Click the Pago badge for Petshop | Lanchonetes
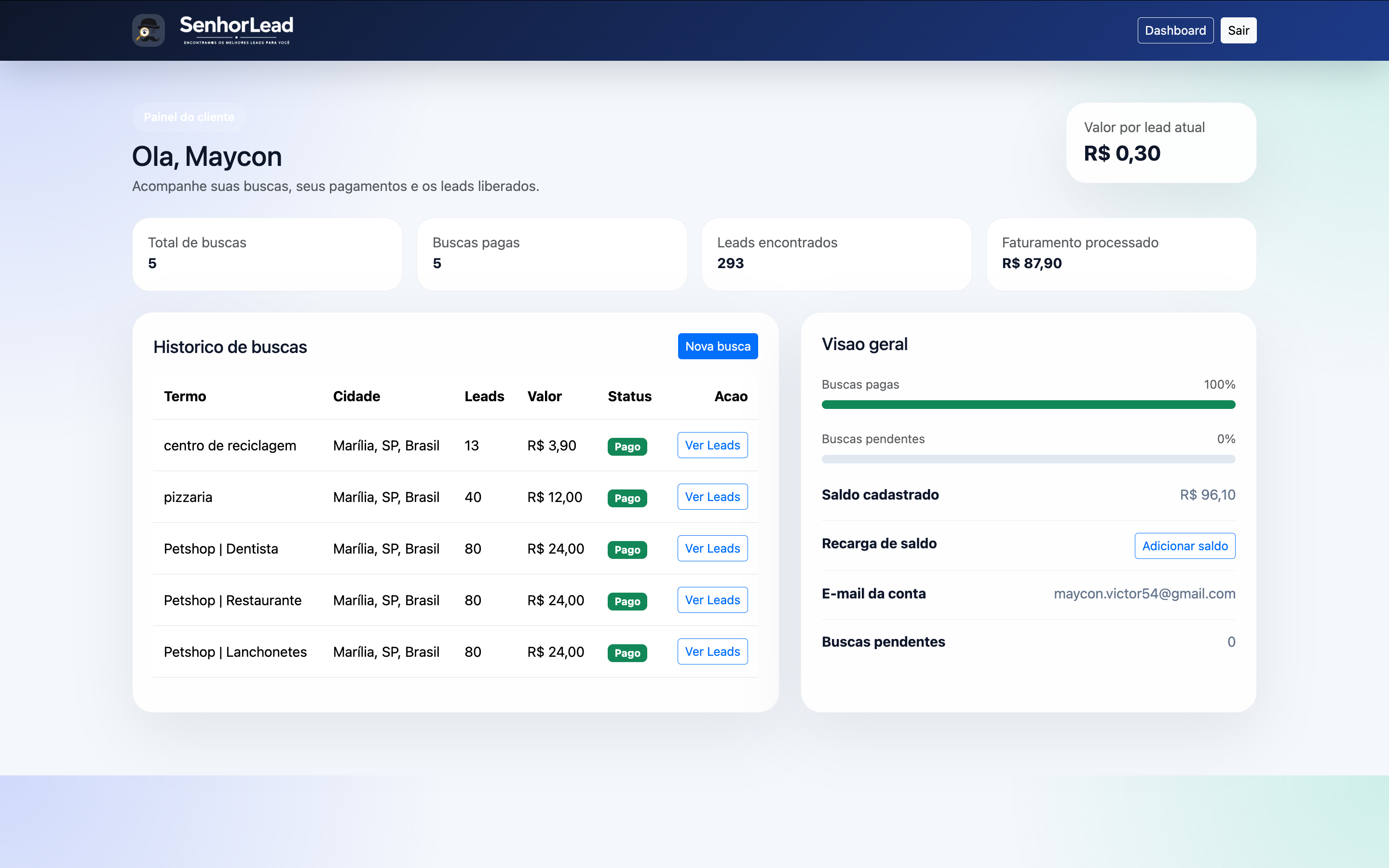The image size is (1389, 868). [x=627, y=653]
